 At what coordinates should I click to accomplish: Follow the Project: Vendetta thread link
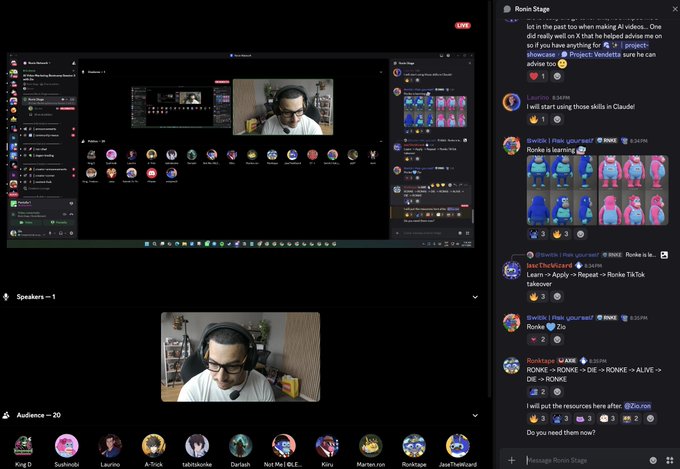(x=590, y=55)
